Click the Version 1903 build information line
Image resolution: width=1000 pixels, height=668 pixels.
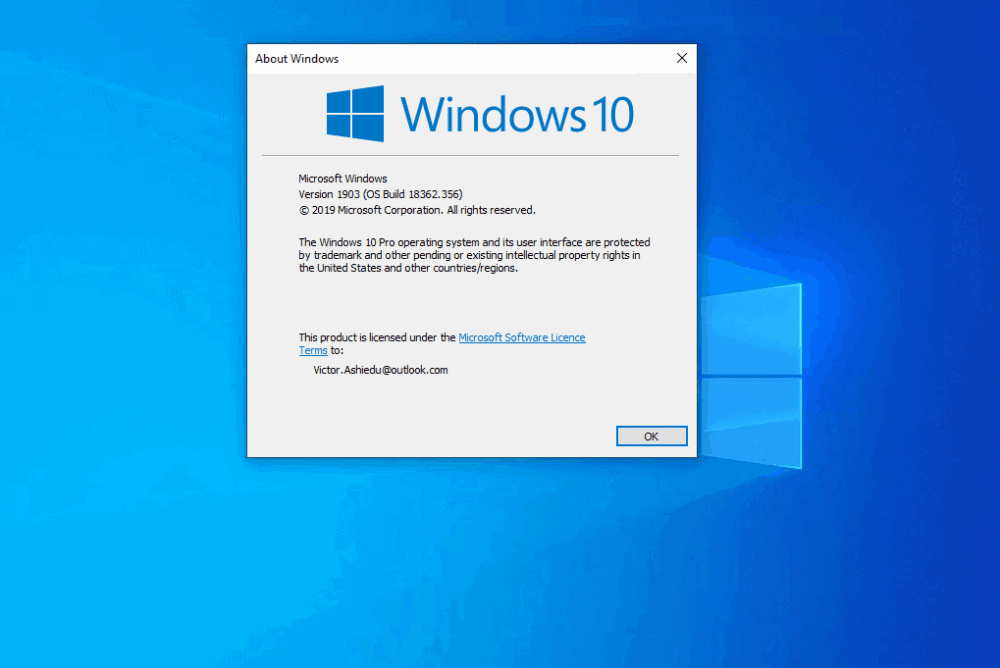pyautogui.click(x=380, y=194)
